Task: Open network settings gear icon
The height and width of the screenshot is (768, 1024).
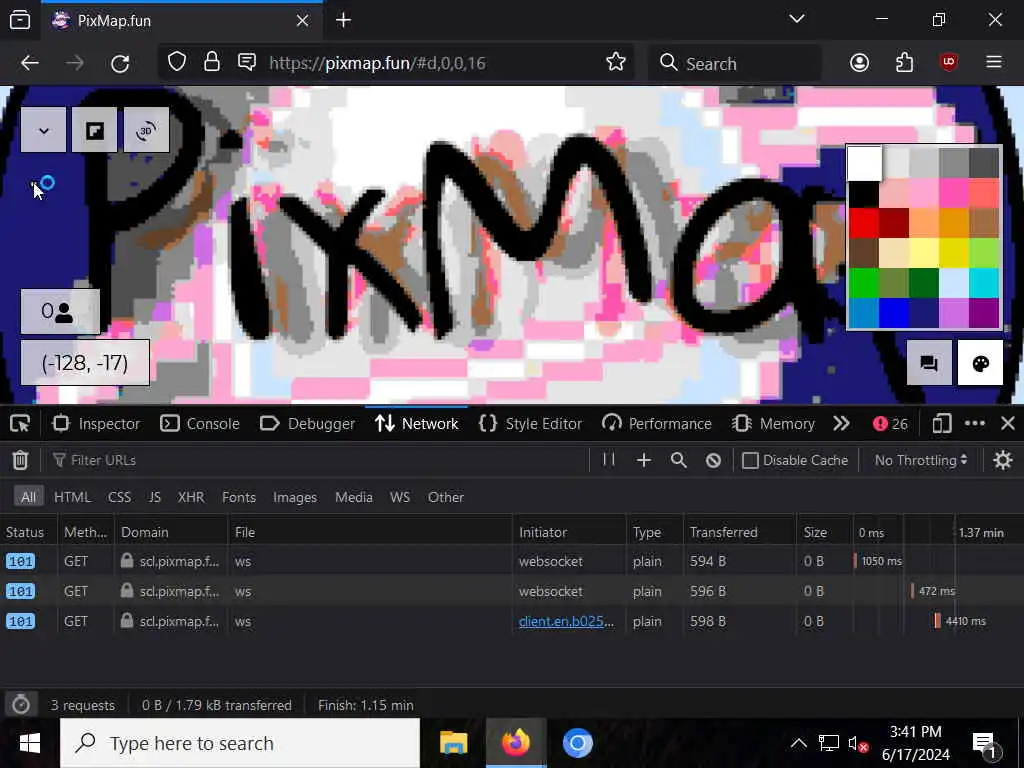Action: point(1002,460)
